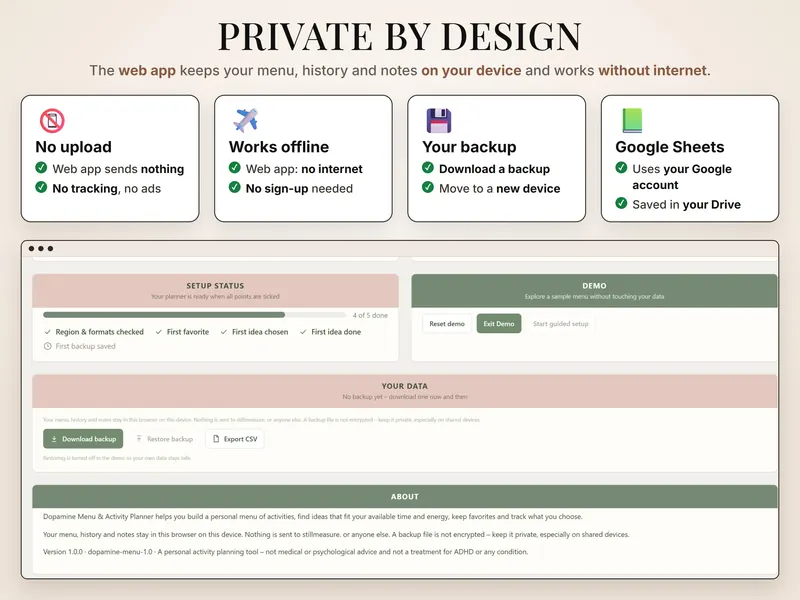Click green checkmark beside Move to a new device
Viewport: 800px width, 600px height.
(428, 187)
